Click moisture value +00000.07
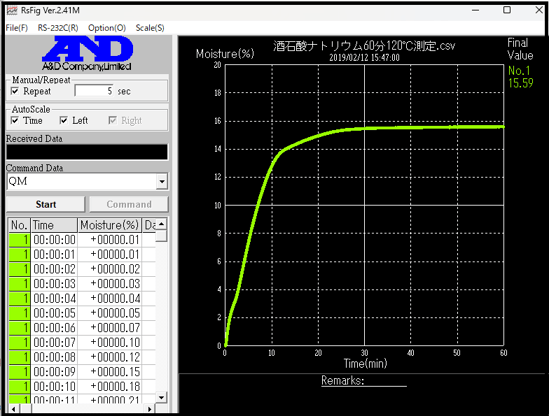The height and width of the screenshot is (416, 549). pyautogui.click(x=115, y=328)
